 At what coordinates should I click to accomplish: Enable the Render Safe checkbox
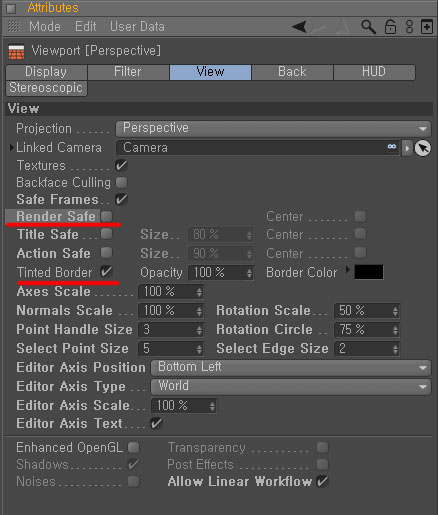pos(107,216)
